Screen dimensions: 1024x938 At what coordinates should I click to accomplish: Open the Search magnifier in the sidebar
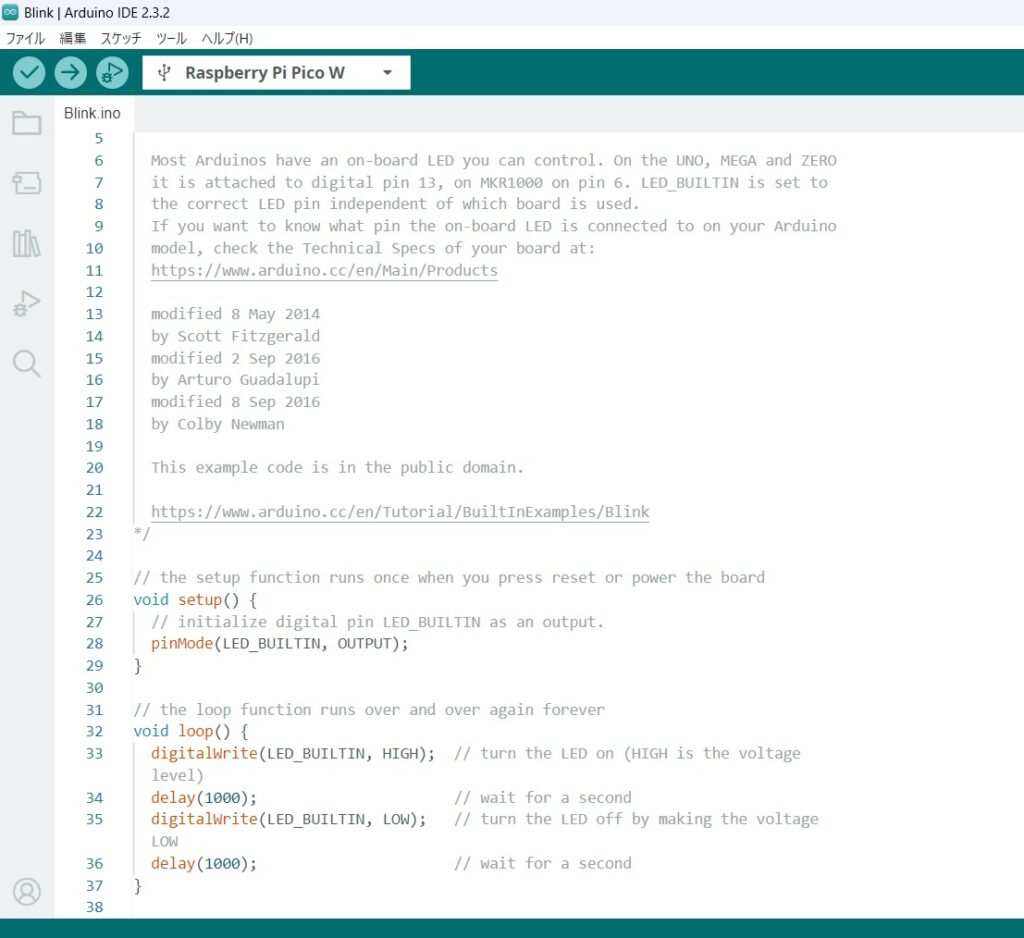pos(27,363)
